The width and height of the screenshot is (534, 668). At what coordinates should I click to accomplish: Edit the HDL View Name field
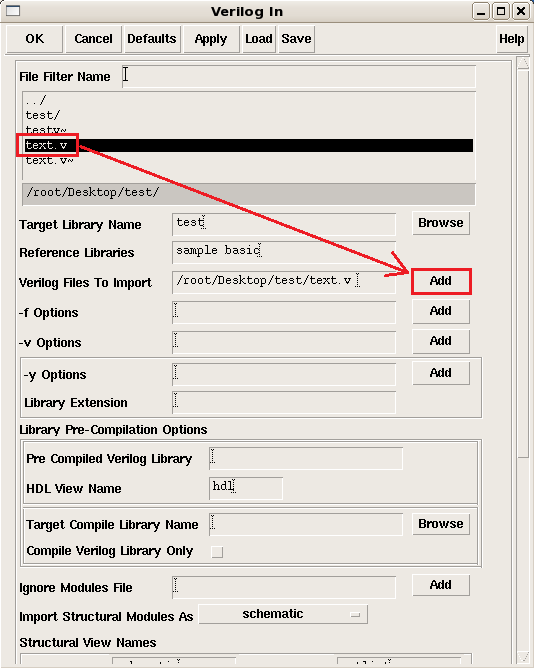tap(245, 488)
